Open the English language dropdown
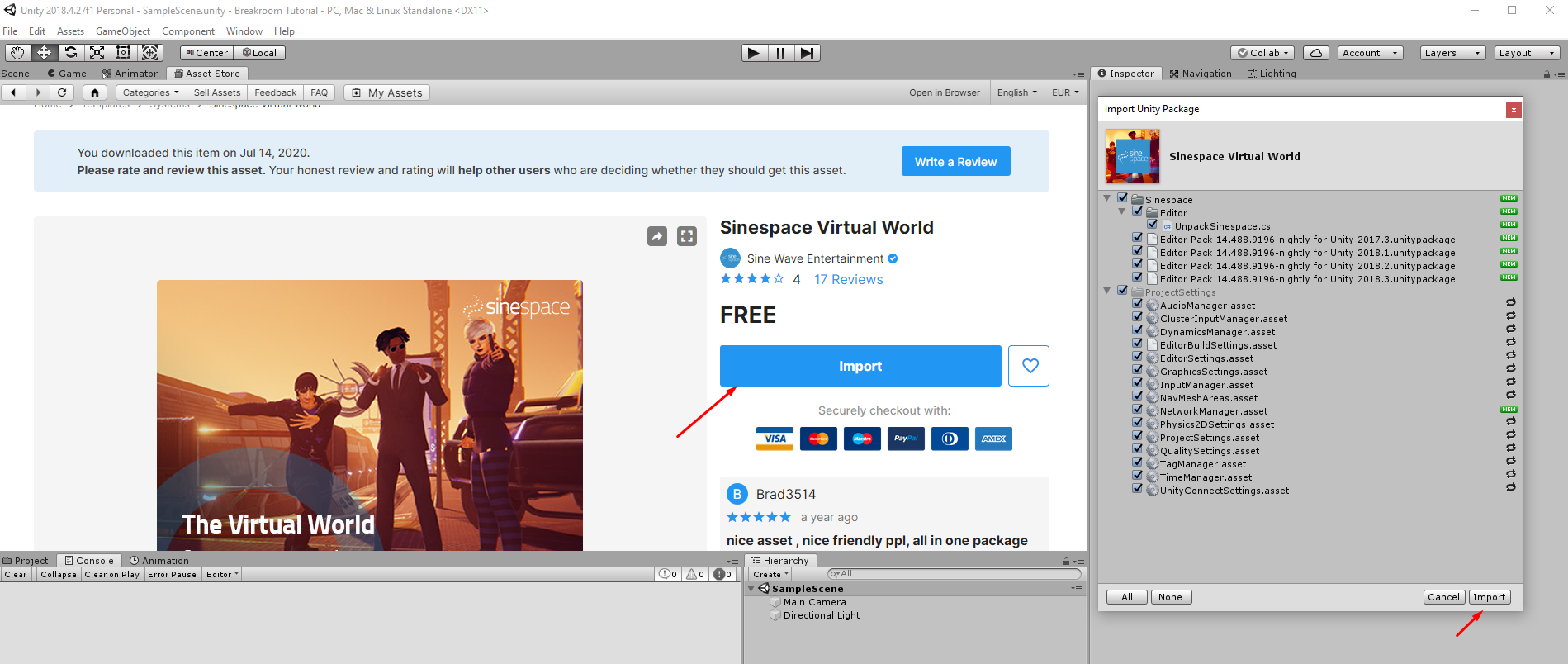 [x=1016, y=92]
